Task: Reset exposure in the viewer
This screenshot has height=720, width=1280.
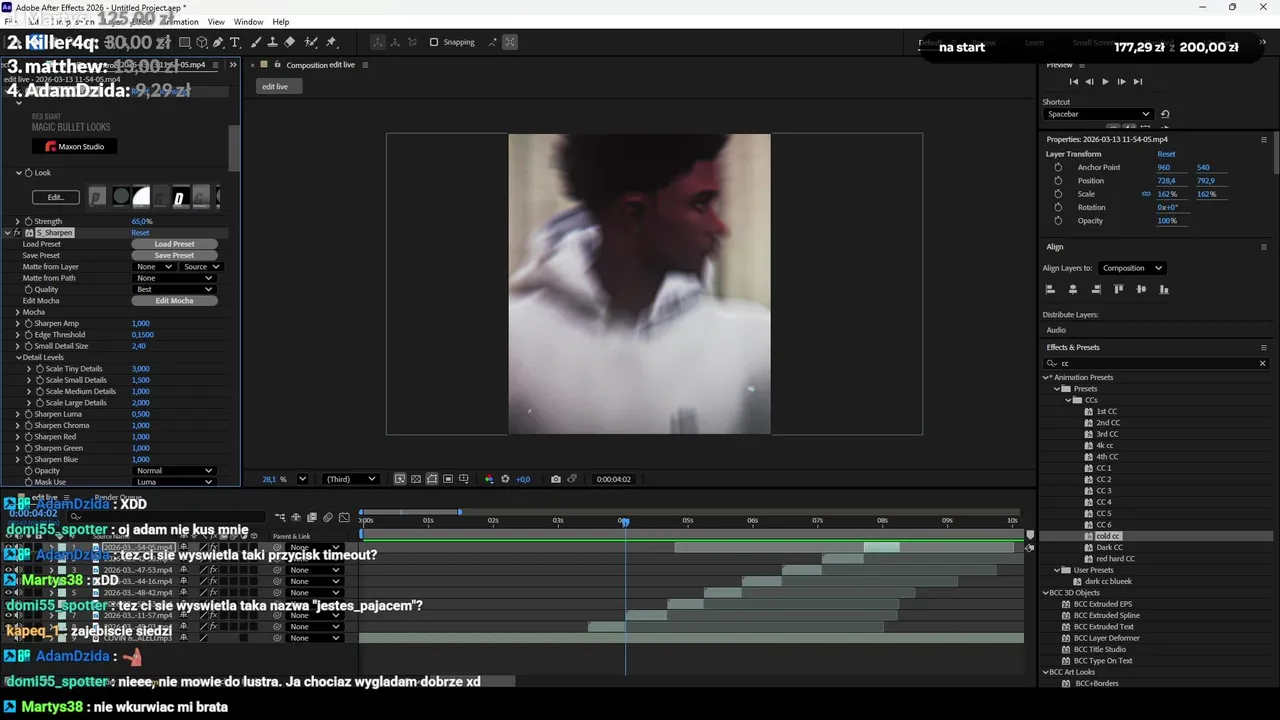Action: 505,479
